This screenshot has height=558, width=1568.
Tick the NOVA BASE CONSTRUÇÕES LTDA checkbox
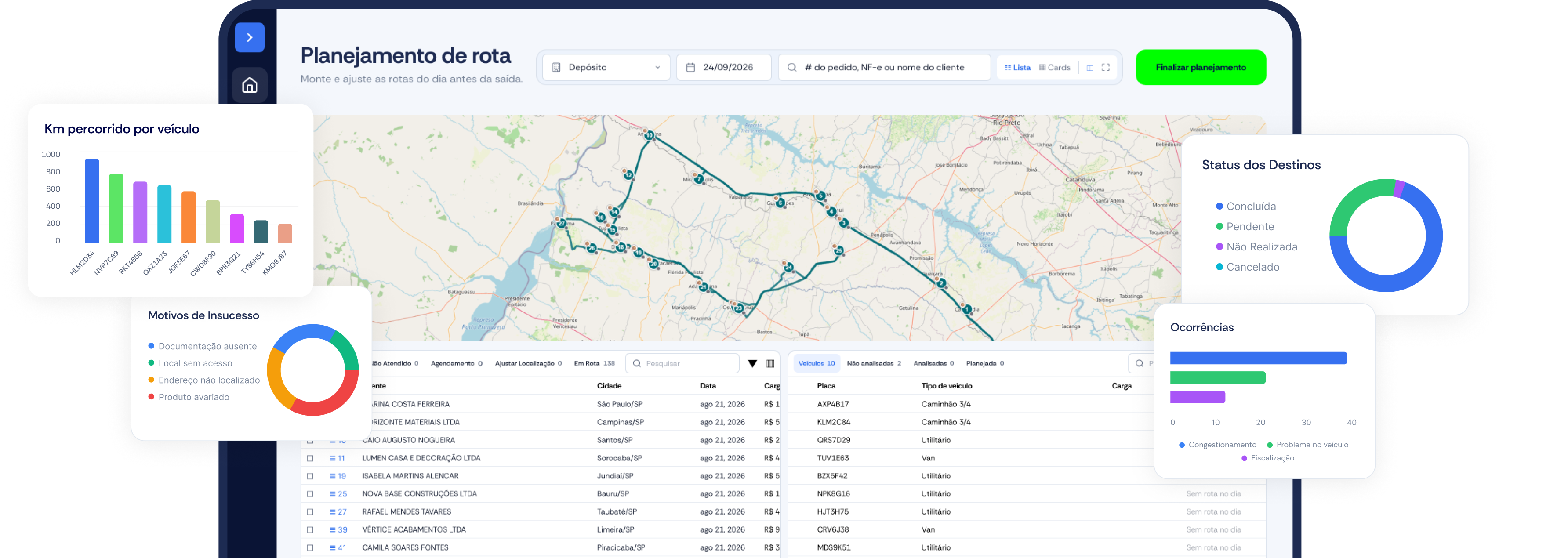click(310, 494)
